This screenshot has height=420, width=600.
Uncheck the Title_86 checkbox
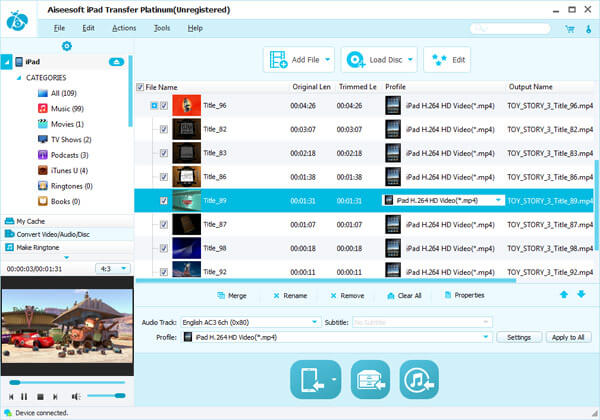point(164,177)
